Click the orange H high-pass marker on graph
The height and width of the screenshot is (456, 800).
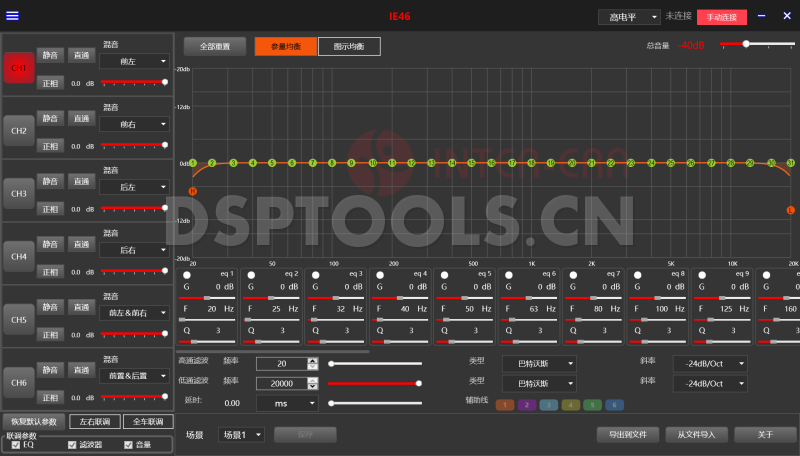coord(193,190)
